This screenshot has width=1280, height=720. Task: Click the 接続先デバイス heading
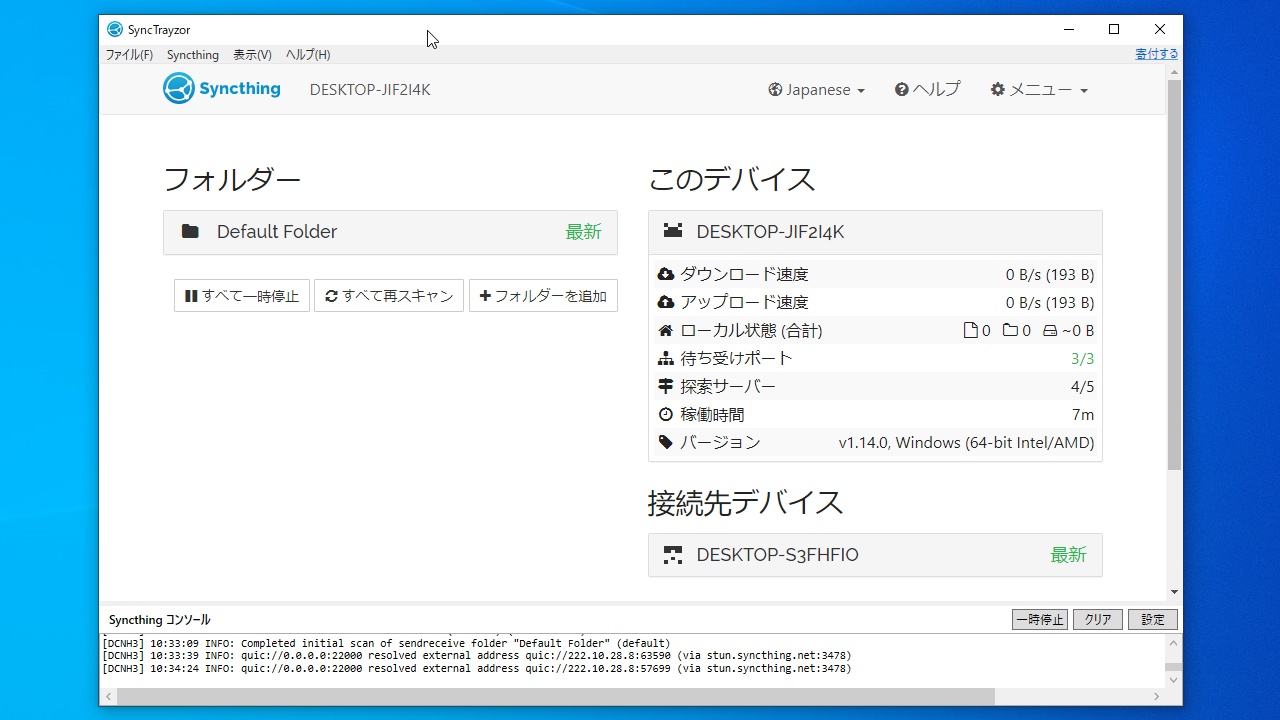click(746, 503)
